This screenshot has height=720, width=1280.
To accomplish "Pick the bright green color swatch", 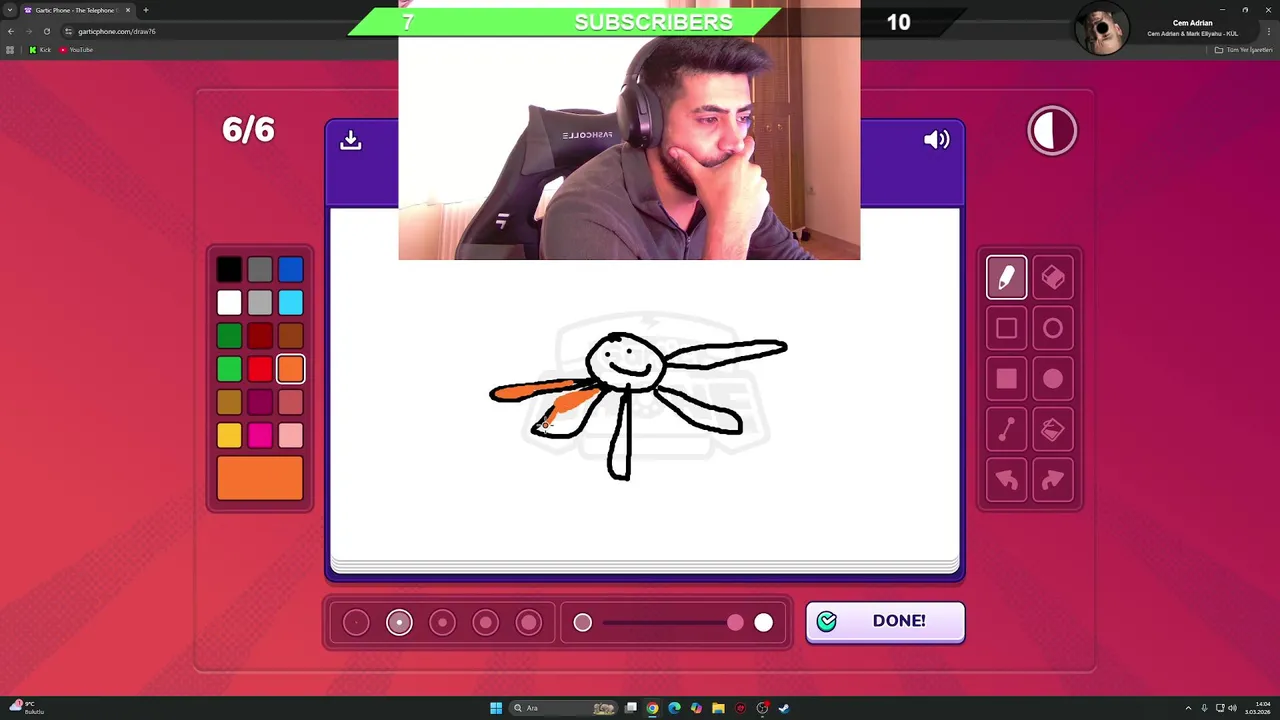I will click(229, 369).
